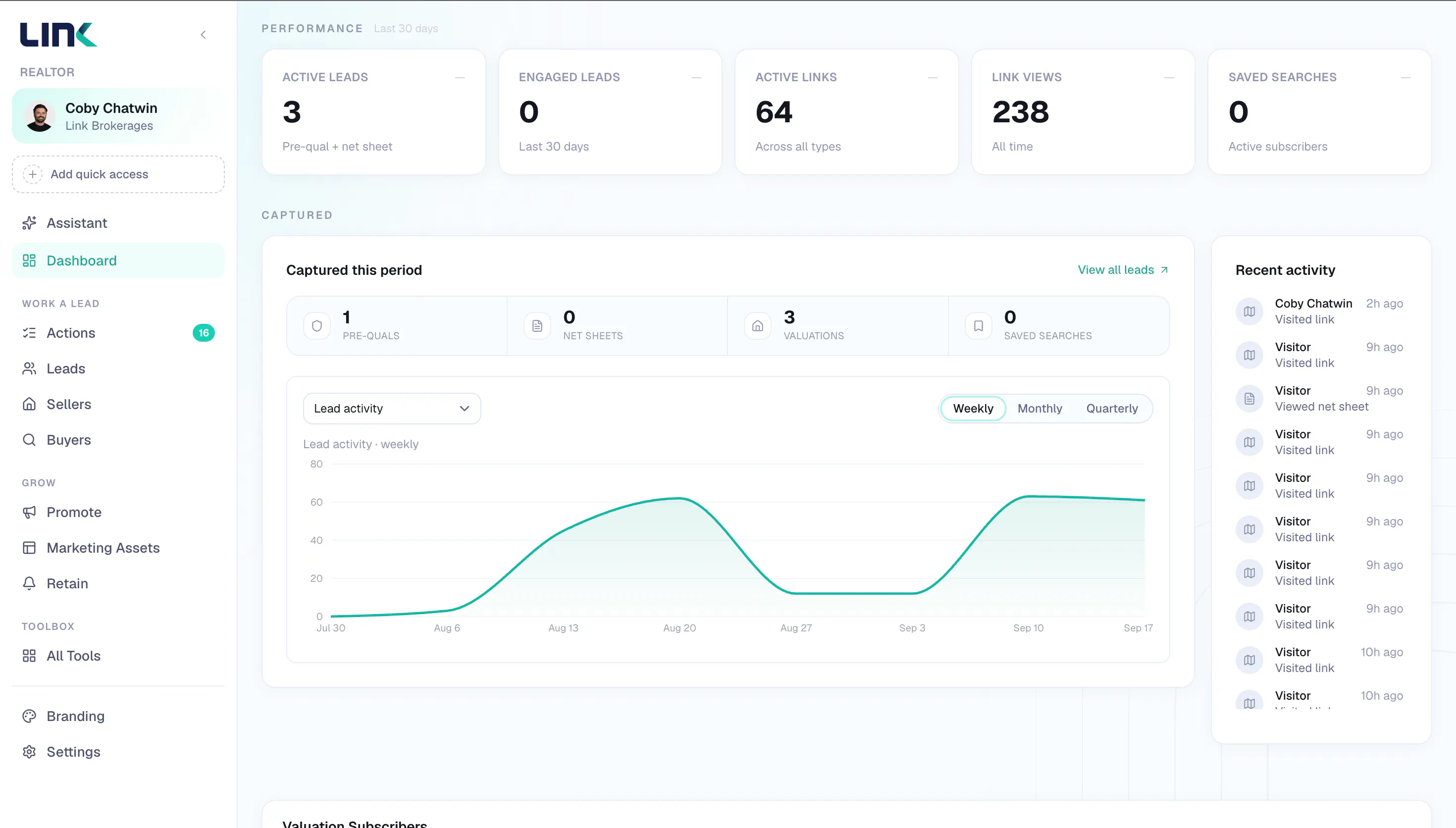Go to Assistant menu item
Viewport: 1456px width, 828px height.
pos(118,223)
